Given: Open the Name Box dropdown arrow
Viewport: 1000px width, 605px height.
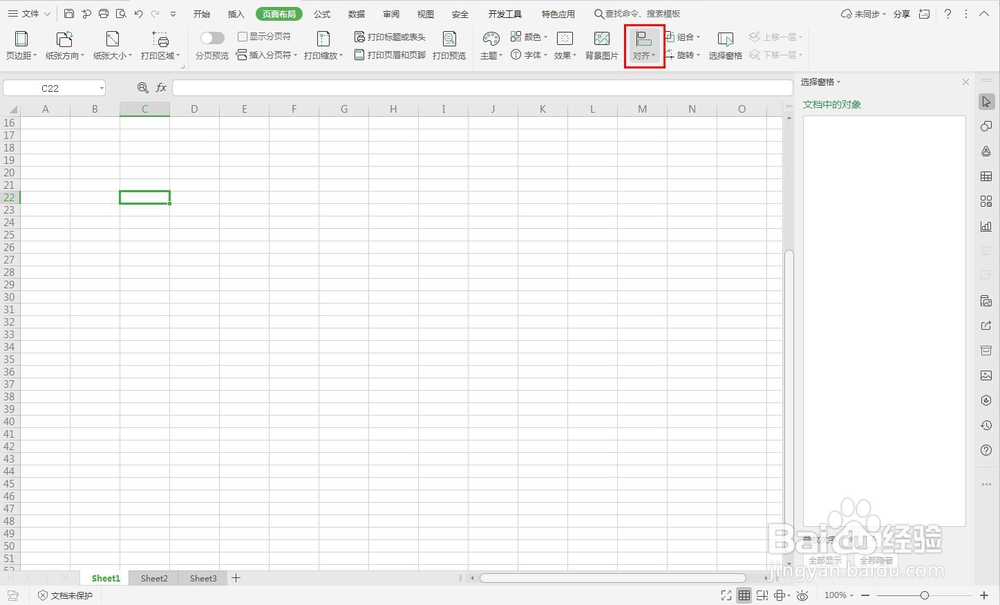Looking at the screenshot, I should click(x=101, y=88).
